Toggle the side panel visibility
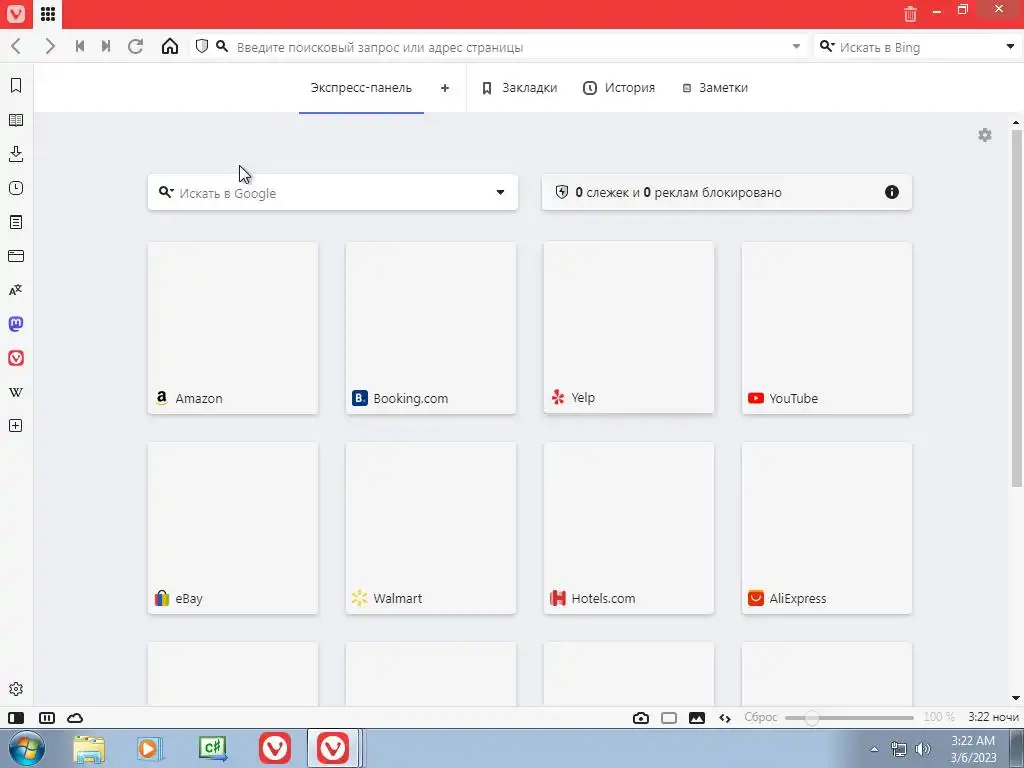1024x768 pixels. click(16, 718)
